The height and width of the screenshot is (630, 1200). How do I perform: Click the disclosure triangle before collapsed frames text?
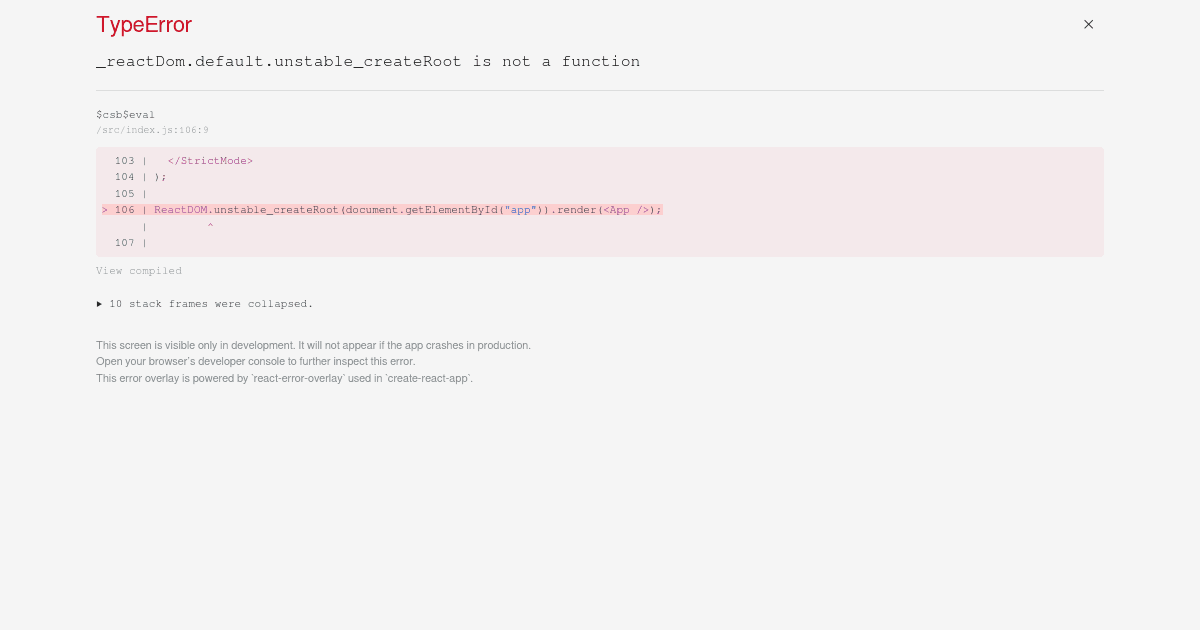tap(100, 304)
